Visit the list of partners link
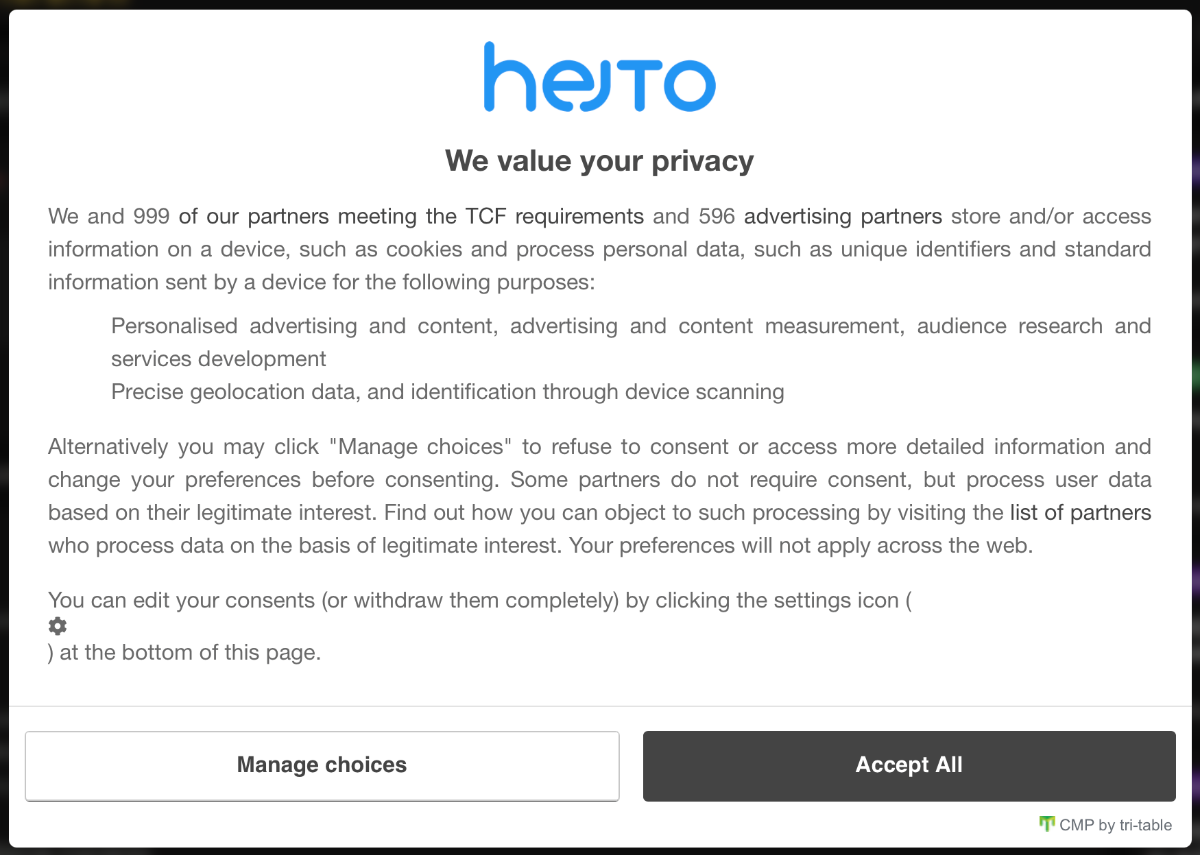1200x855 pixels. pos(1080,513)
